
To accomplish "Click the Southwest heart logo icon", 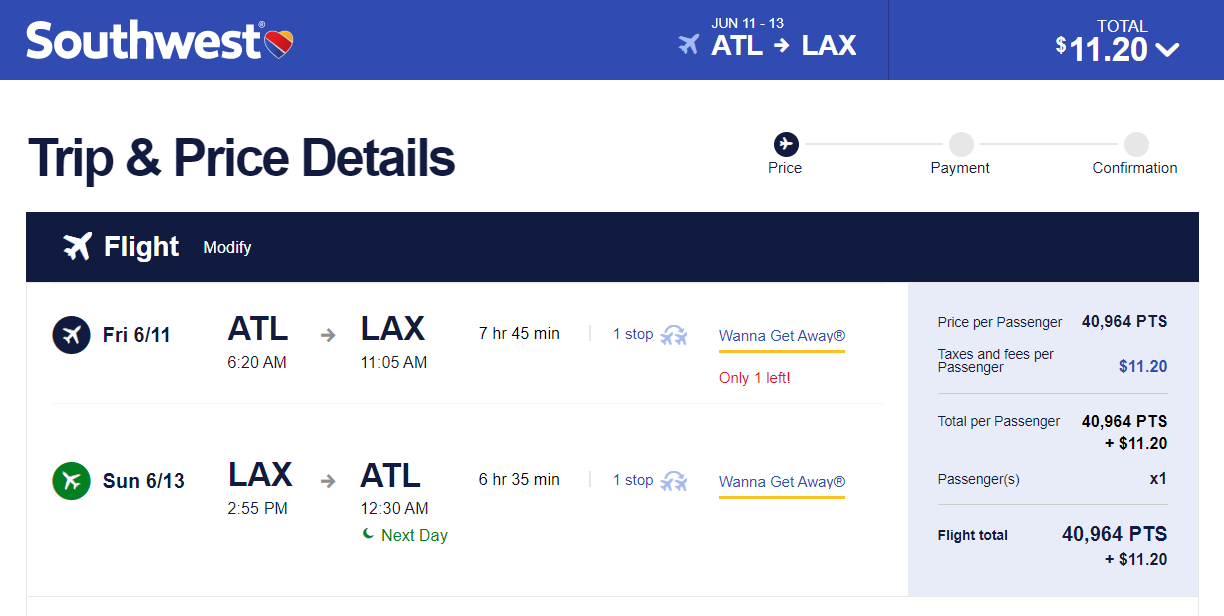I will tap(279, 44).
